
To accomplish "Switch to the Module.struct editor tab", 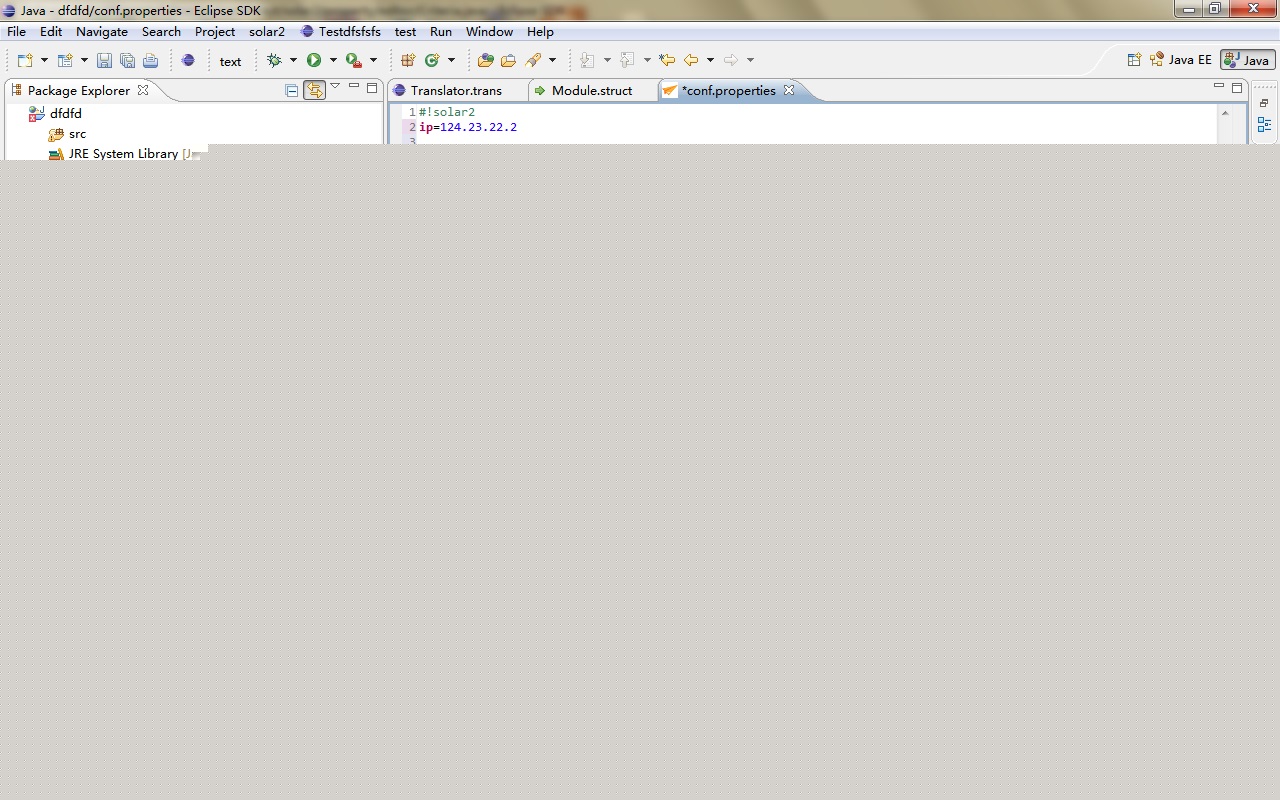I will click(x=592, y=90).
